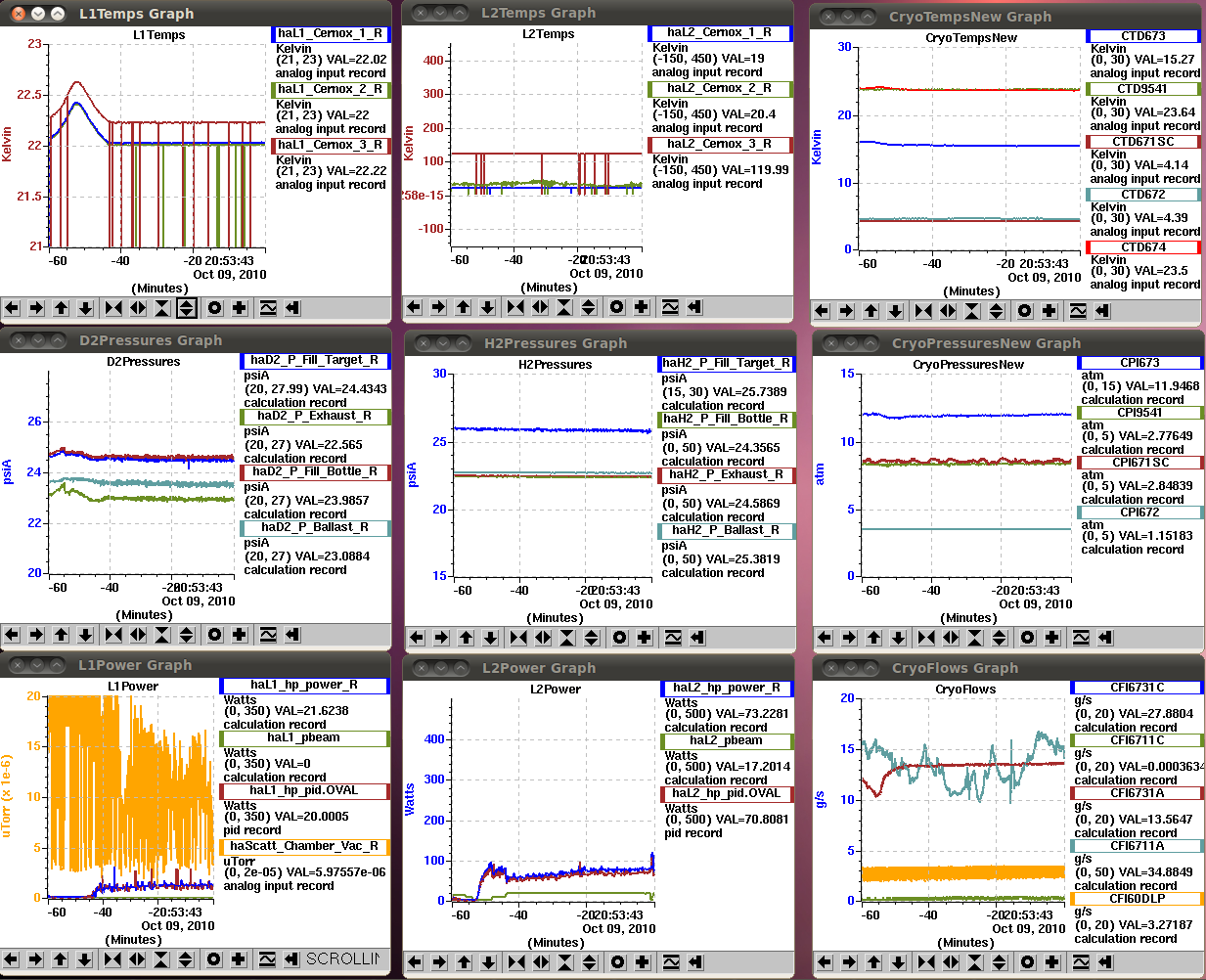Click CryoFlows Graph window title bar

point(1006,668)
